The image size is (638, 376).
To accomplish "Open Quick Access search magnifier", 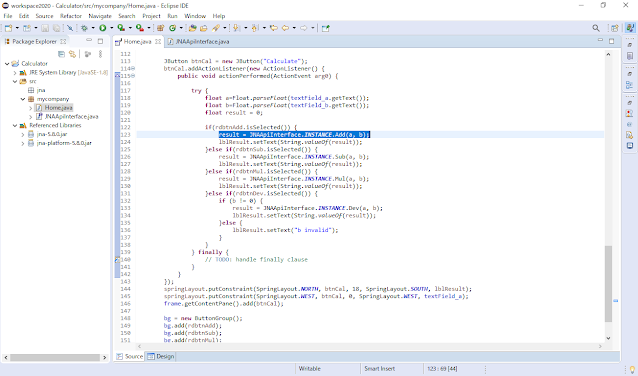I will click(596, 28).
